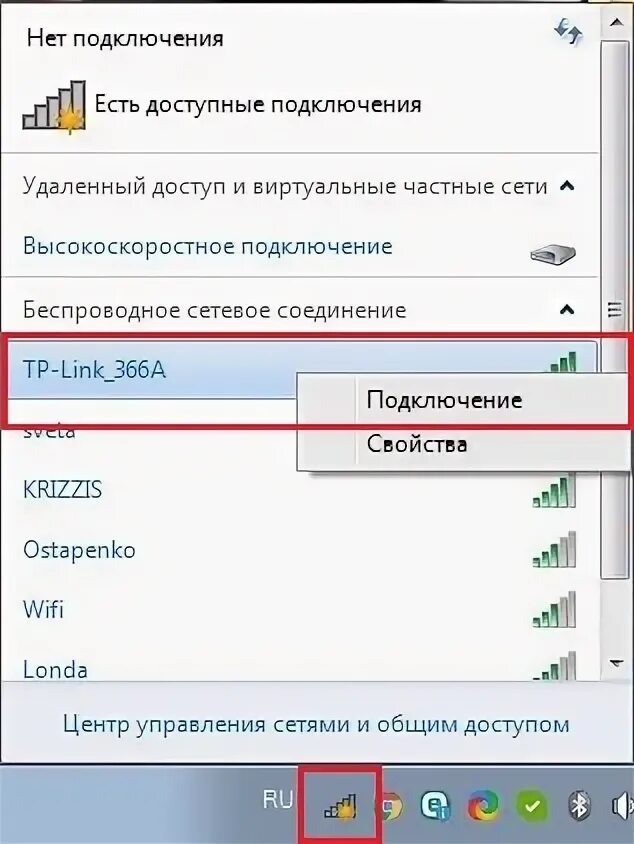Viewport: 634px width, 844px height.
Task: Click the Bluetooth icon in the system tray
Action: (x=580, y=806)
